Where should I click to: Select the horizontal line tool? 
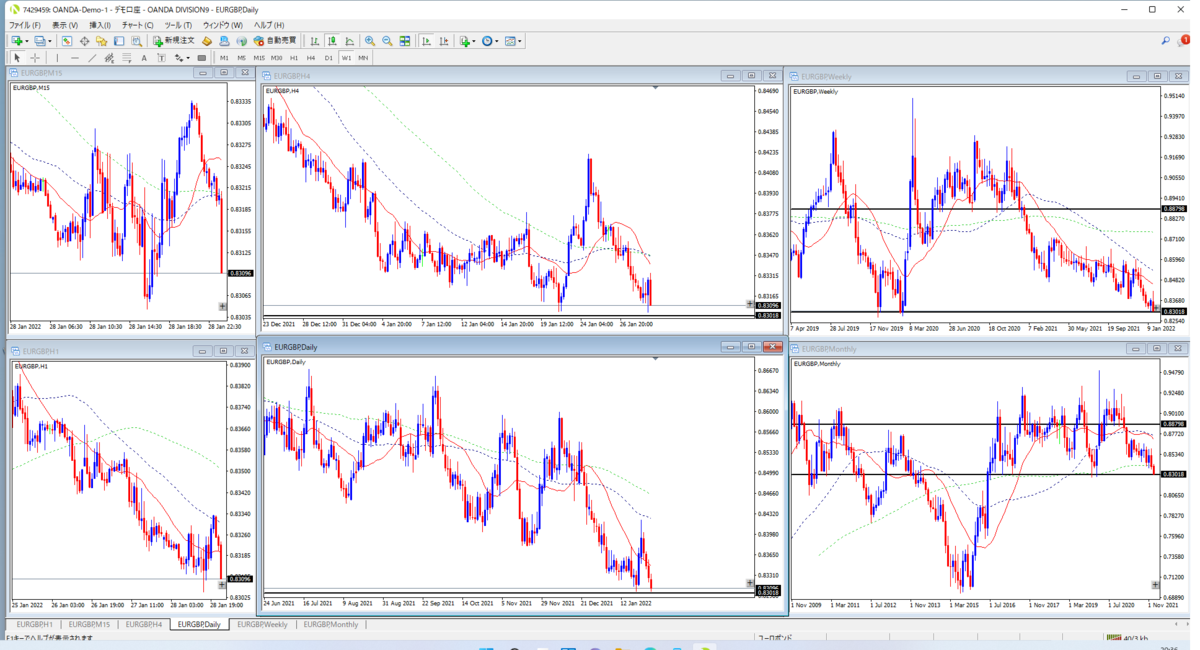pos(75,58)
